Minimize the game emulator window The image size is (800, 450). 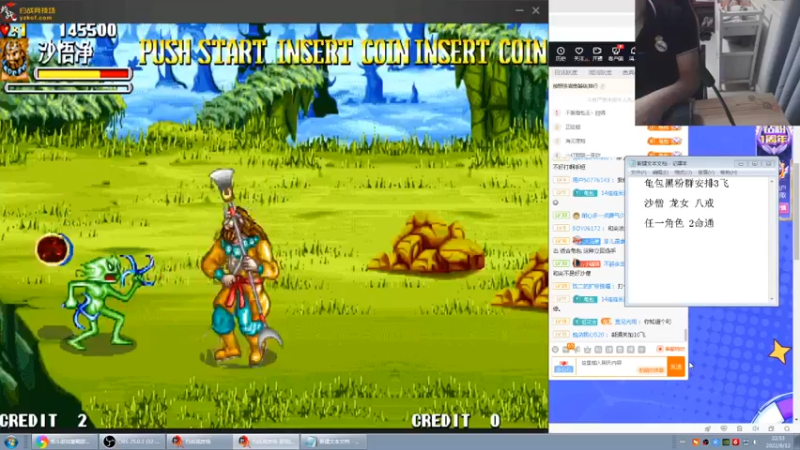pyautogui.click(x=519, y=10)
